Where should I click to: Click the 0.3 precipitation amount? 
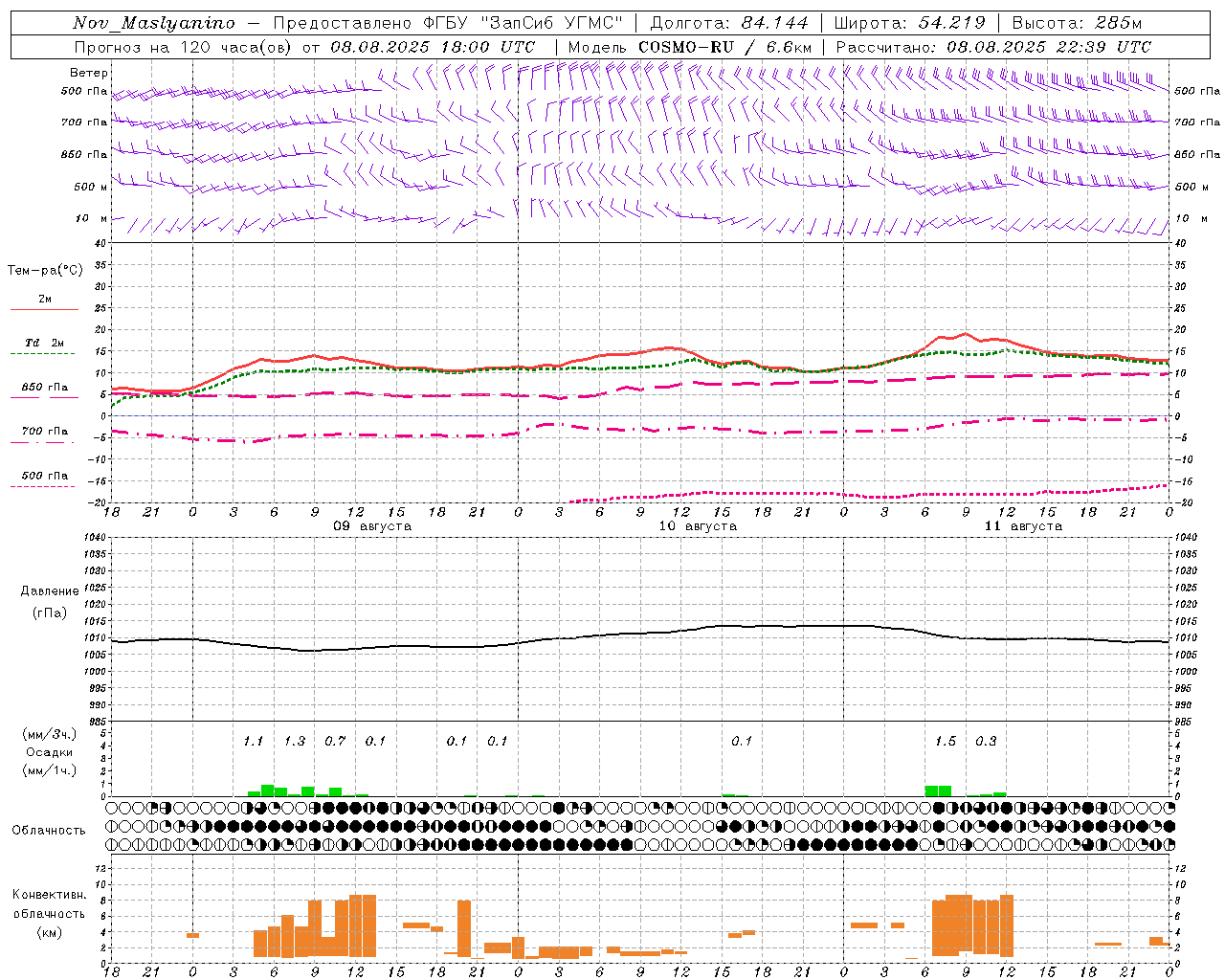pyautogui.click(x=986, y=742)
